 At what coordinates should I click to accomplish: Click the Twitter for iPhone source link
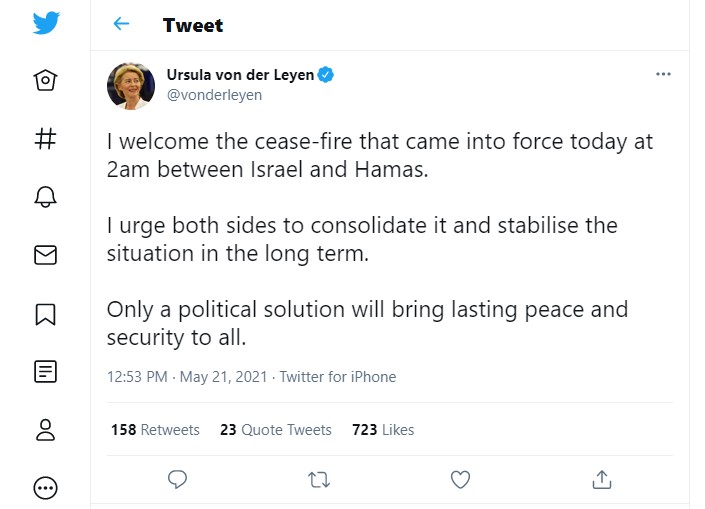(338, 377)
